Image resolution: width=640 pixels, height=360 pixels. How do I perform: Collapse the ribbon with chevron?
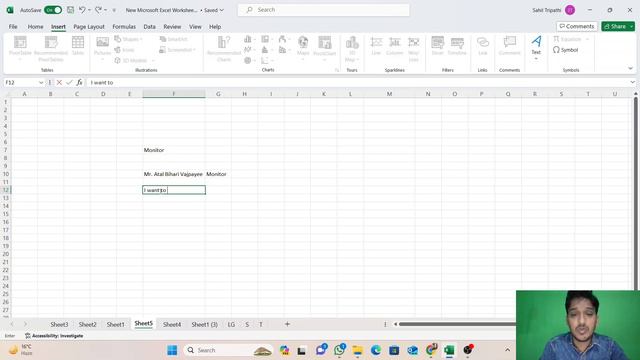631,69
